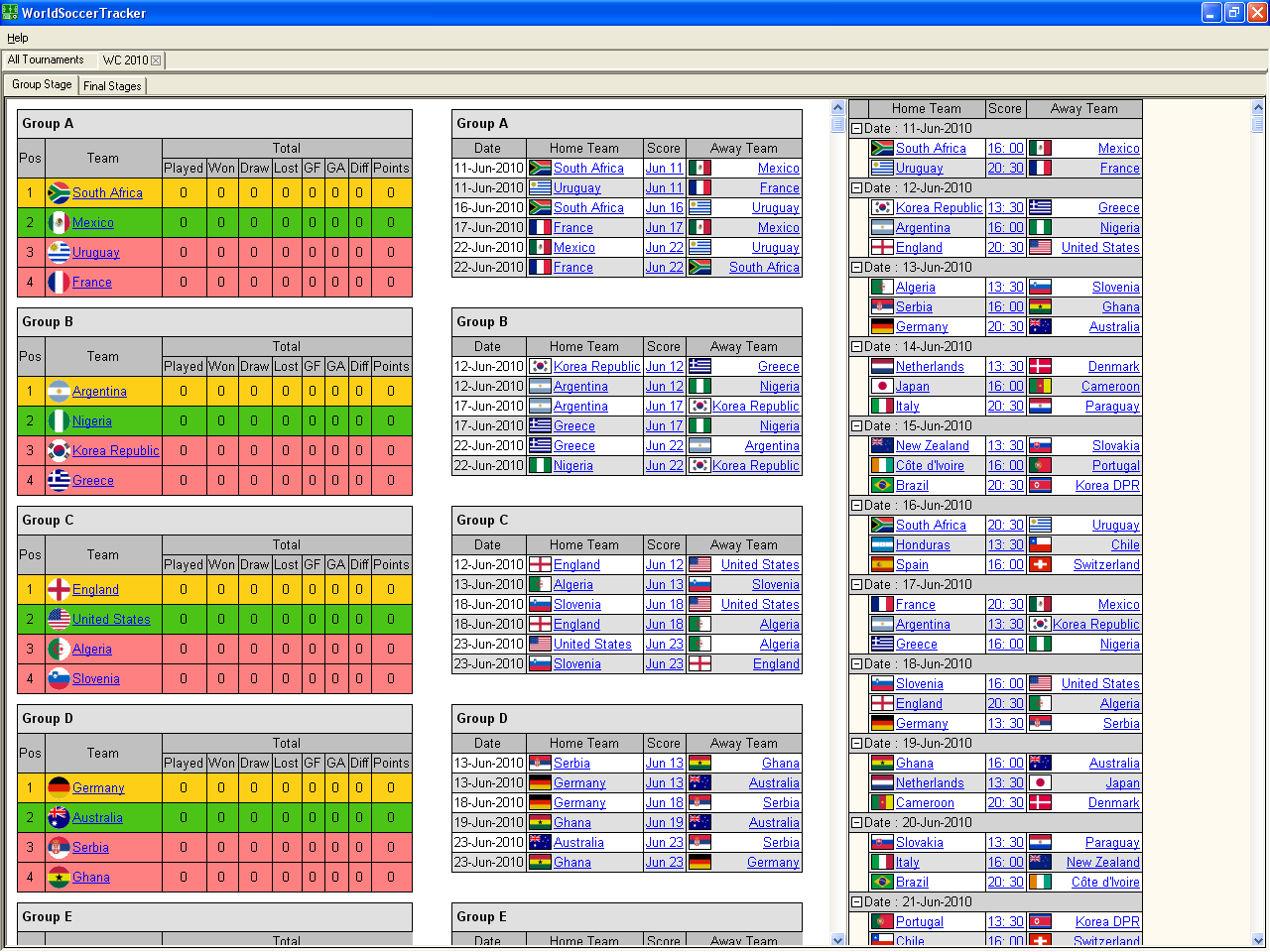Open Argentina team link in Group B standings
1270x952 pixels.
(x=99, y=391)
